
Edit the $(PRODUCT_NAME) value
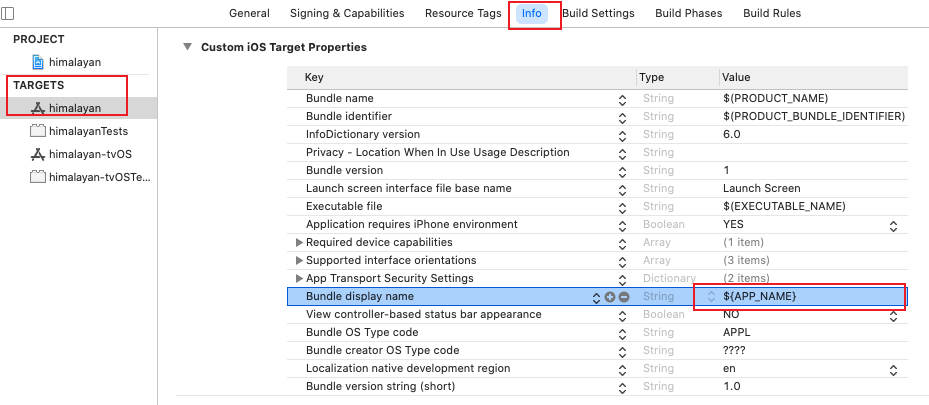click(x=775, y=98)
